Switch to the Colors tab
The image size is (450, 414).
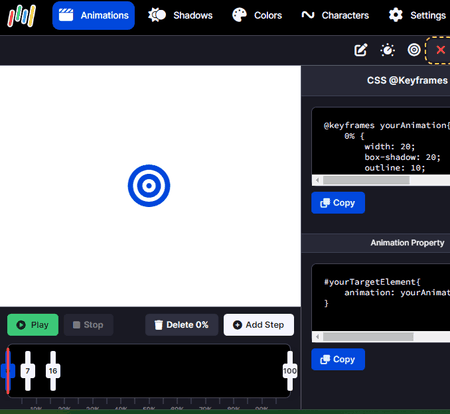tap(257, 15)
